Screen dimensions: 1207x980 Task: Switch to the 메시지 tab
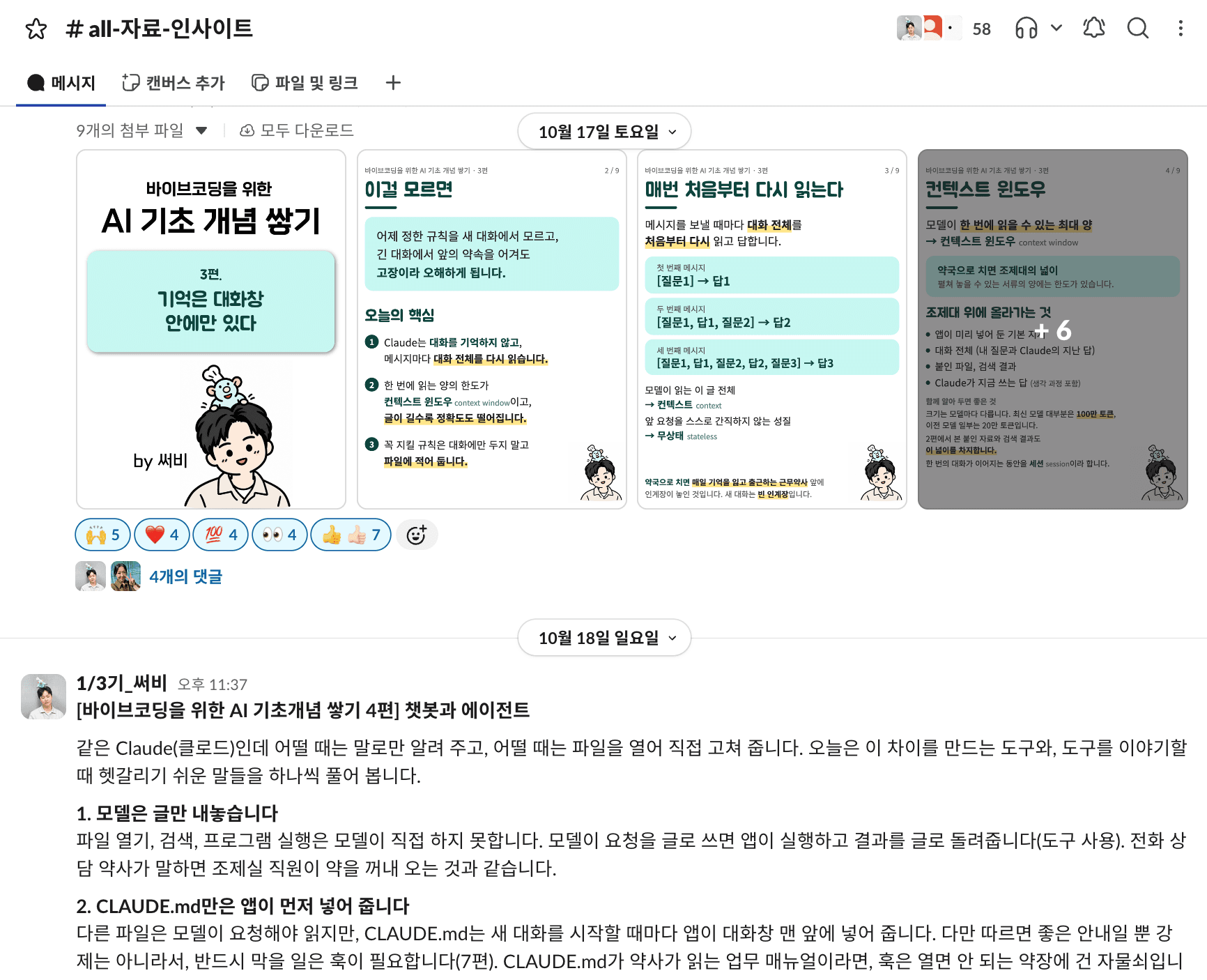61,83
